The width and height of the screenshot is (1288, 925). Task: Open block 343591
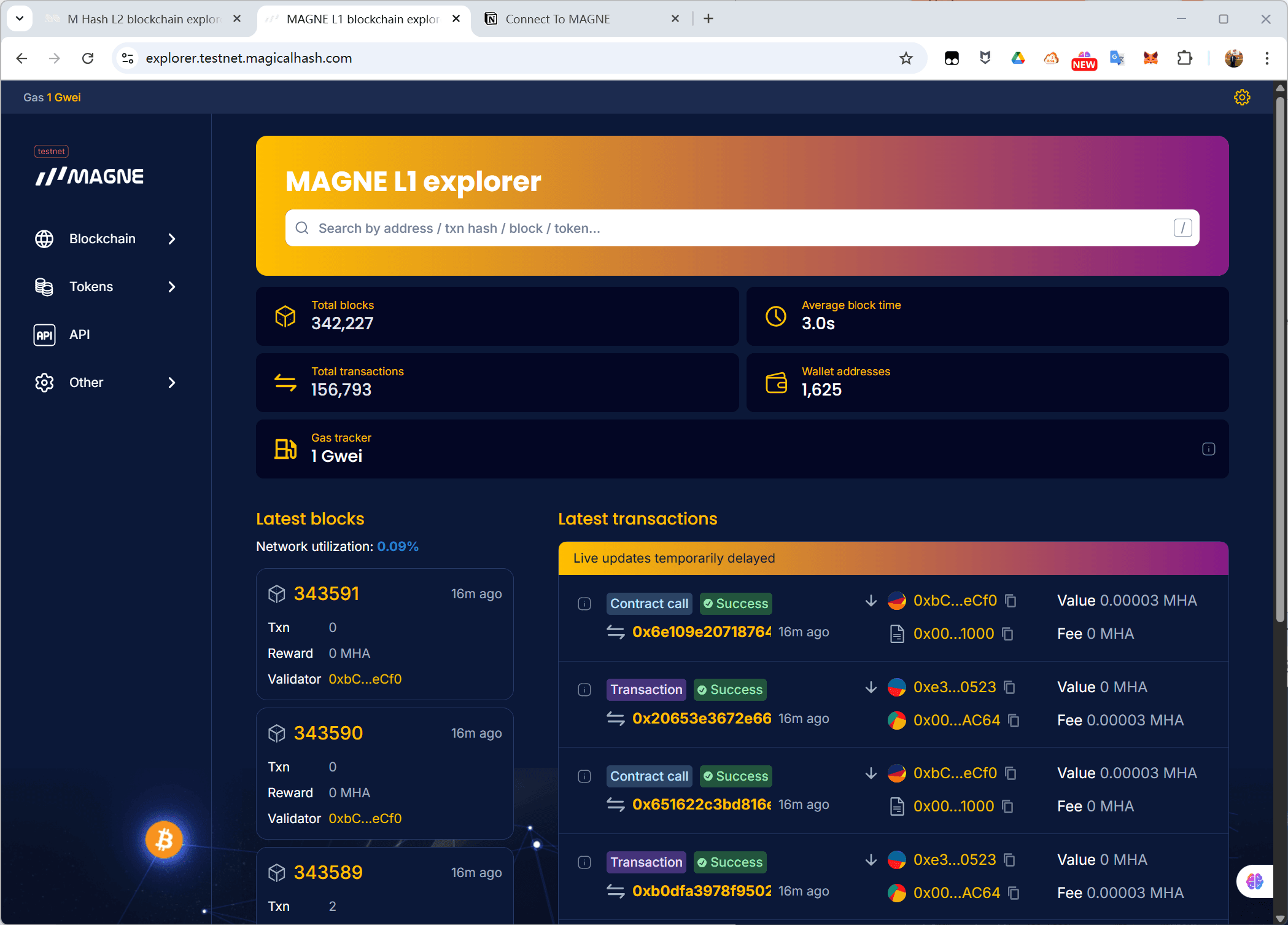pyautogui.click(x=326, y=594)
